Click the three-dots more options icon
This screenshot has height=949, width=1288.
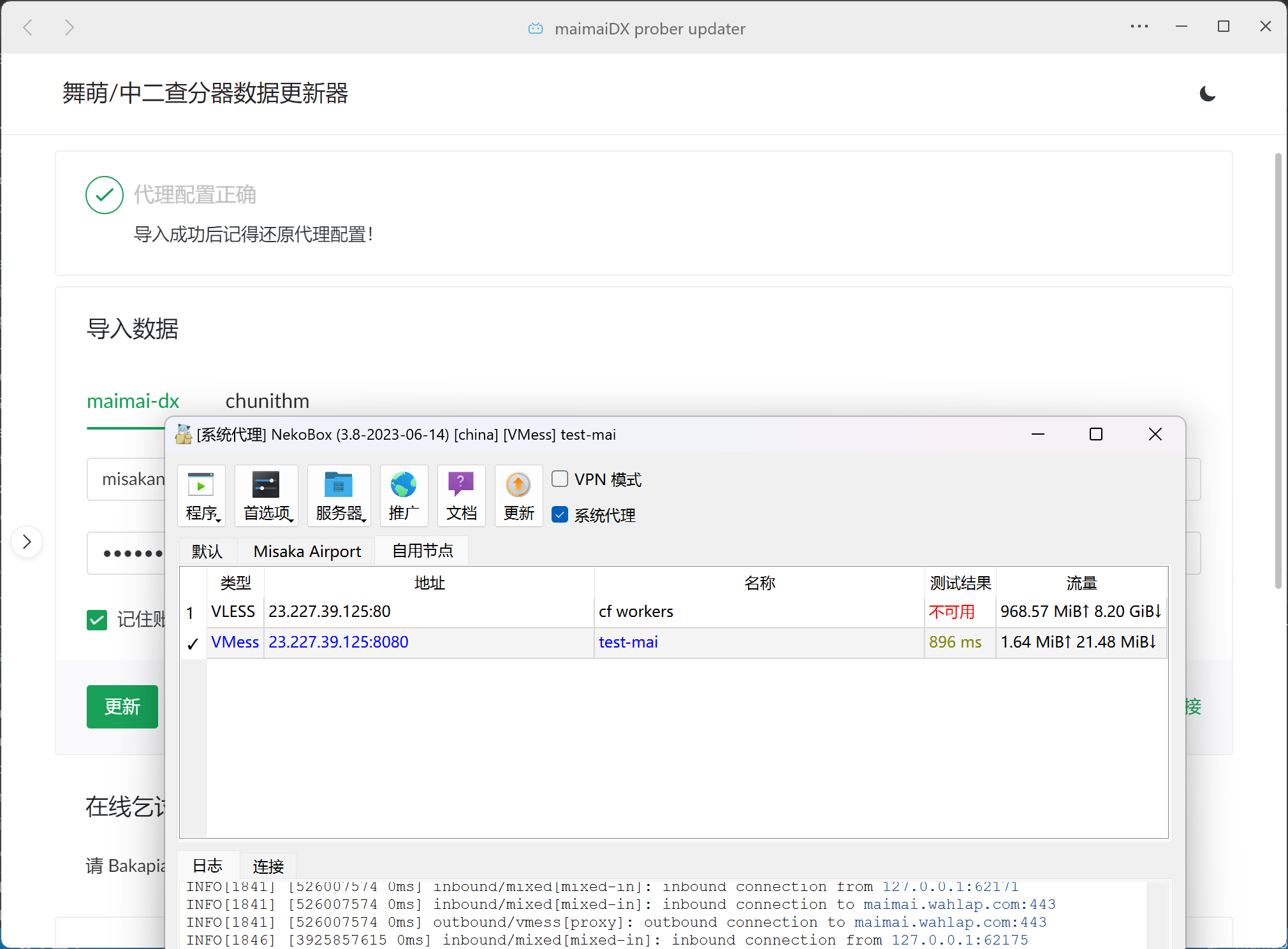click(x=1139, y=27)
